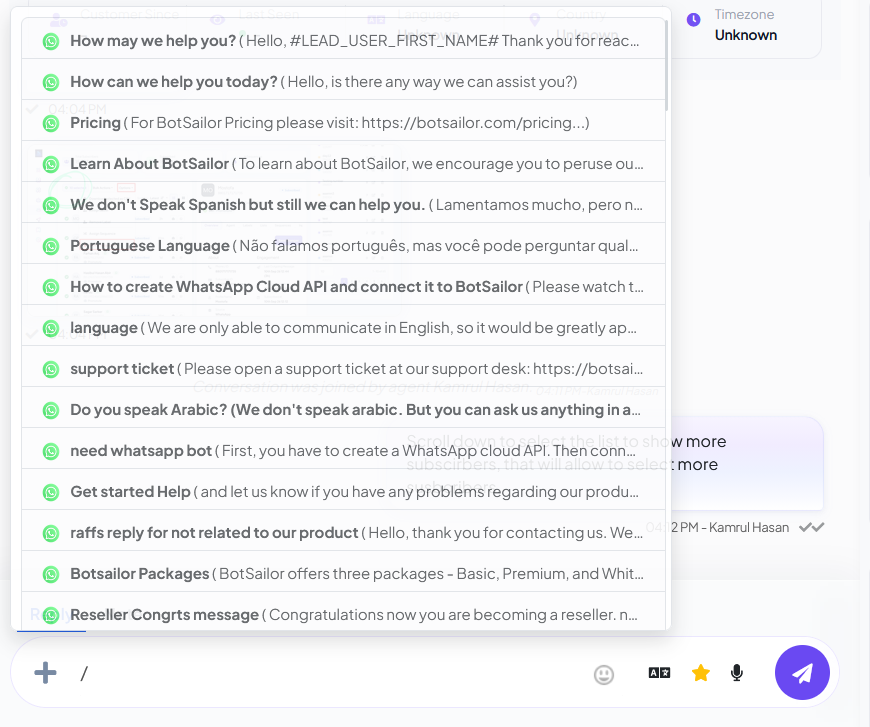Send message with paper plane button

coord(802,673)
